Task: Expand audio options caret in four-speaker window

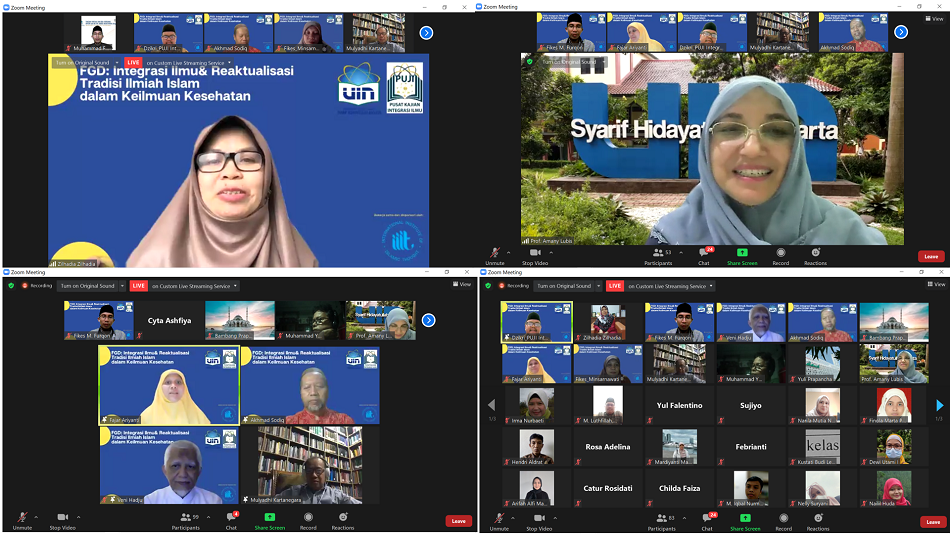Action: 36,517
